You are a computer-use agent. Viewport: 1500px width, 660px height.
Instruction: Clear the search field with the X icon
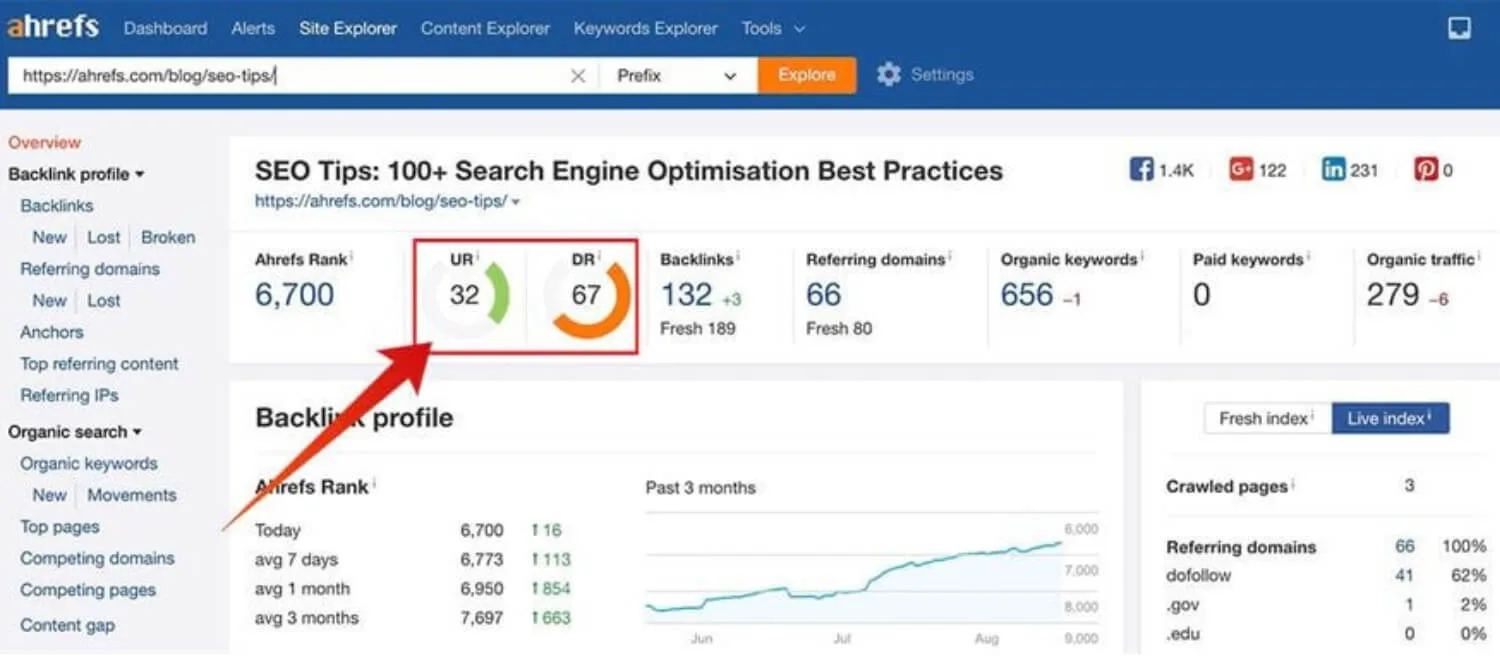coord(578,74)
